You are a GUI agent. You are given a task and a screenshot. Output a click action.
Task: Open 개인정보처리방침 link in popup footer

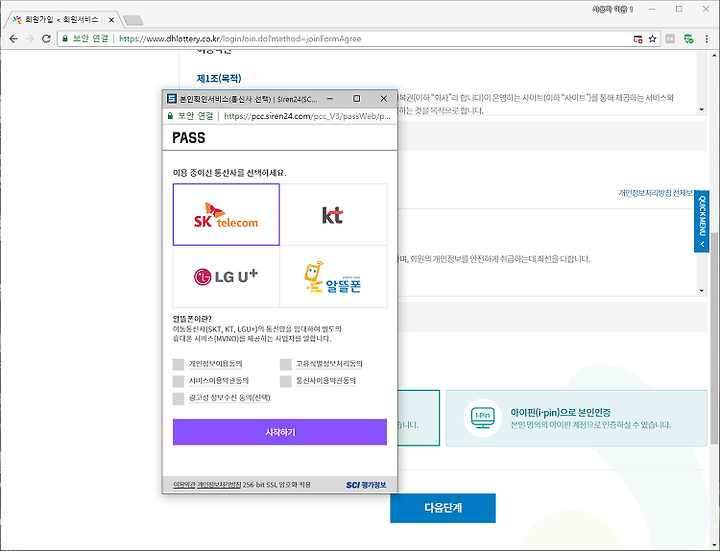coord(219,485)
